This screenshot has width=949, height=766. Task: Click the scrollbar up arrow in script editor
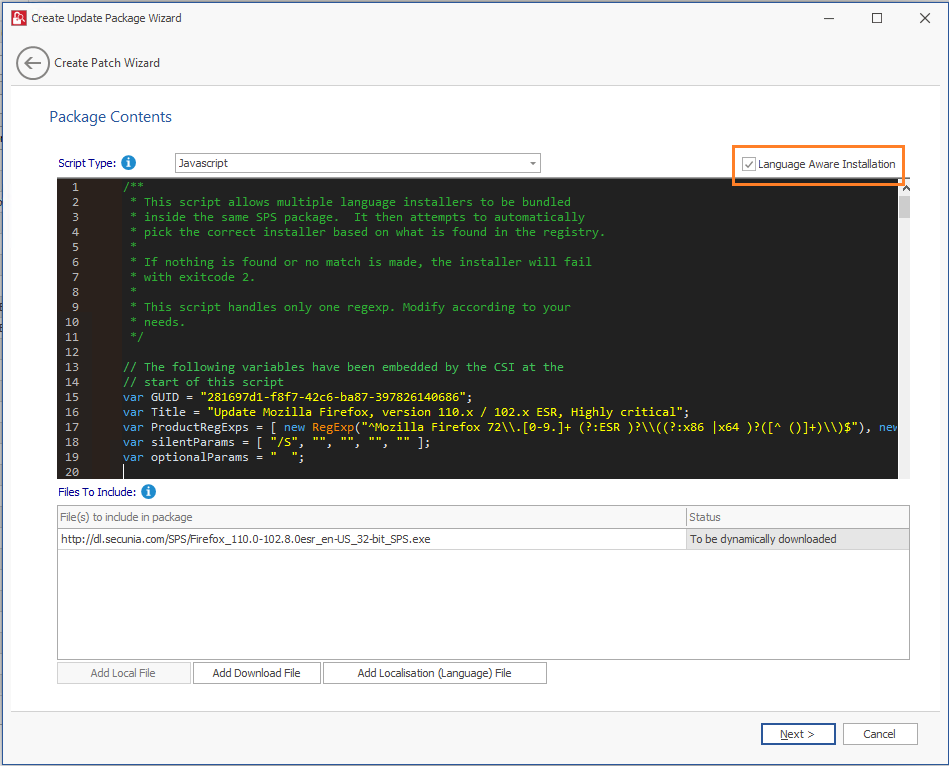[x=905, y=188]
